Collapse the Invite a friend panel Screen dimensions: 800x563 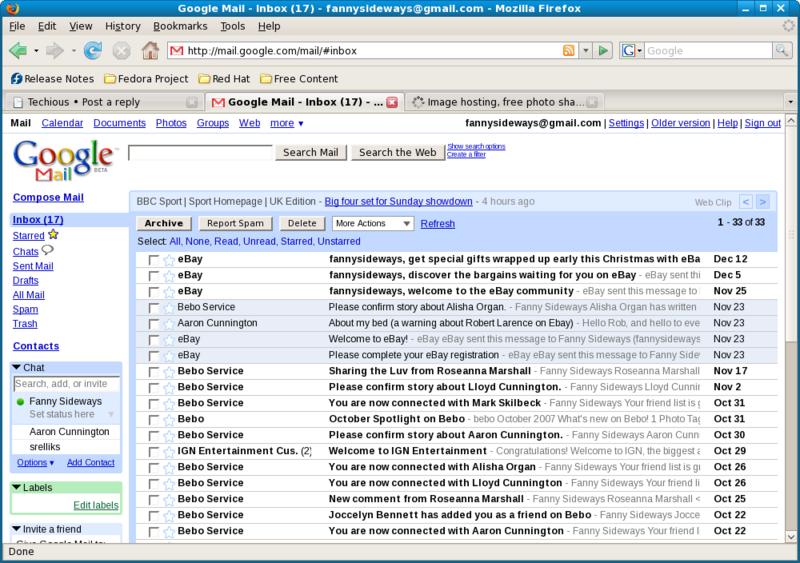coord(17,529)
